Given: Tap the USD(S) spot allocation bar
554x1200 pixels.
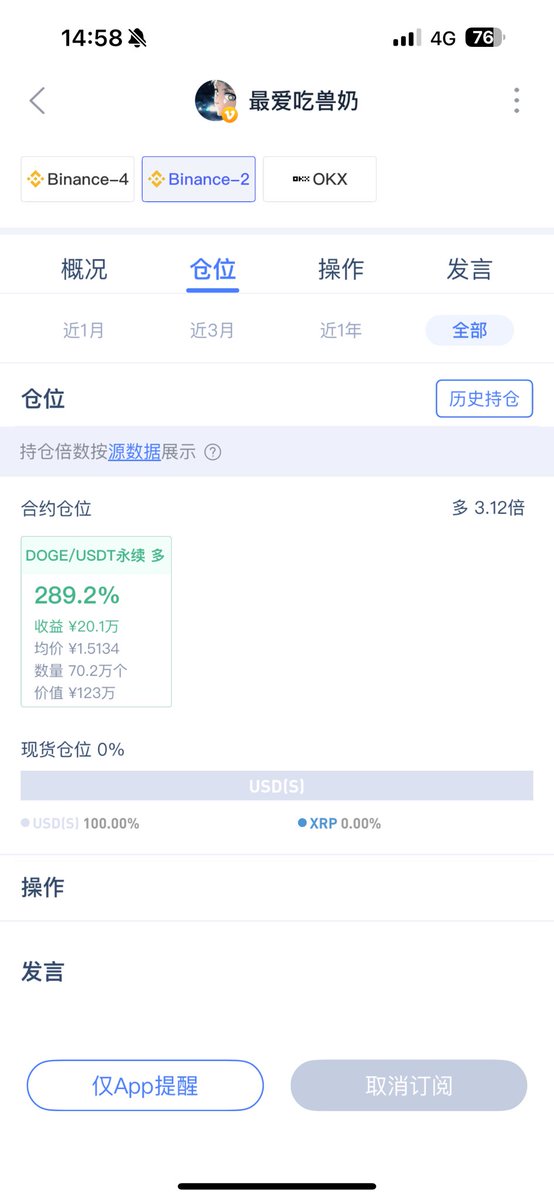Looking at the screenshot, I should (x=277, y=786).
